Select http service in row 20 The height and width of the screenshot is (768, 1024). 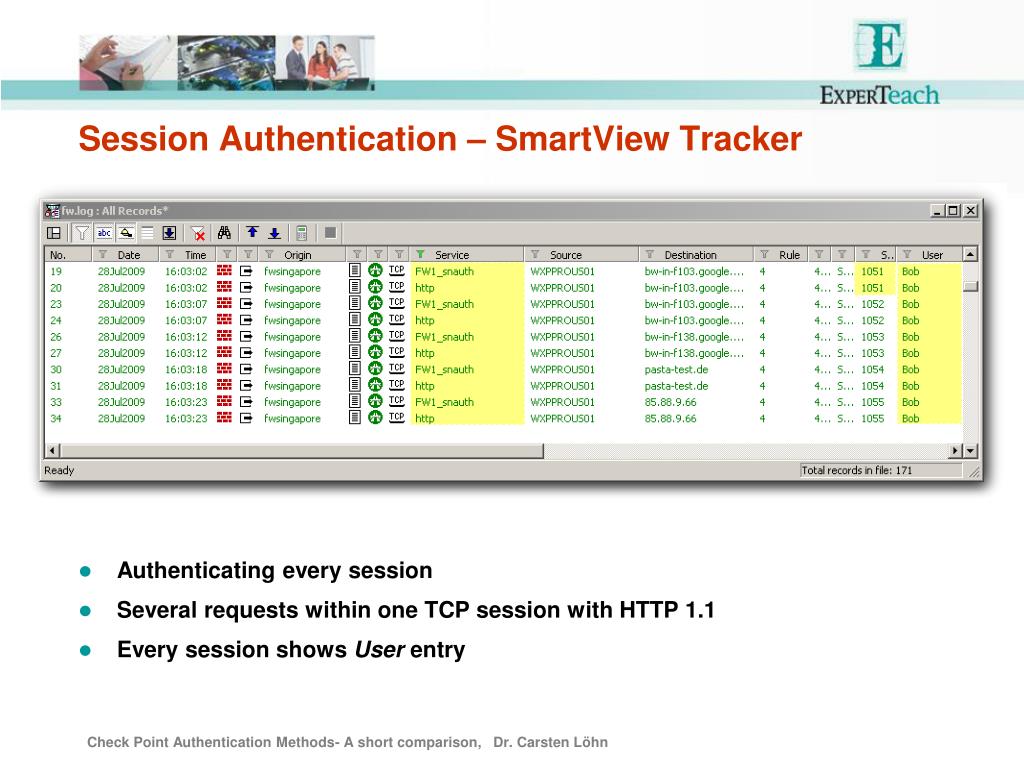pos(424,287)
